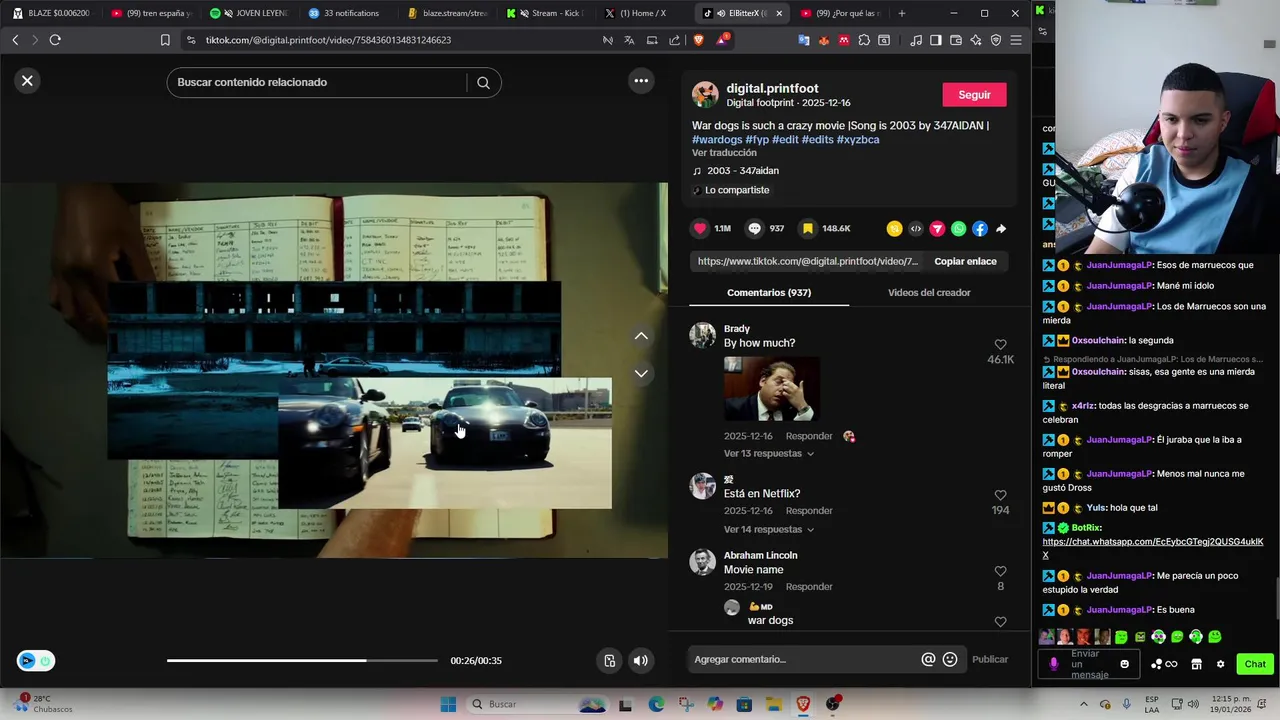Viewport: 1280px width, 720px height.
Task: Click the Agregar comentario input field
Action: [804, 659]
